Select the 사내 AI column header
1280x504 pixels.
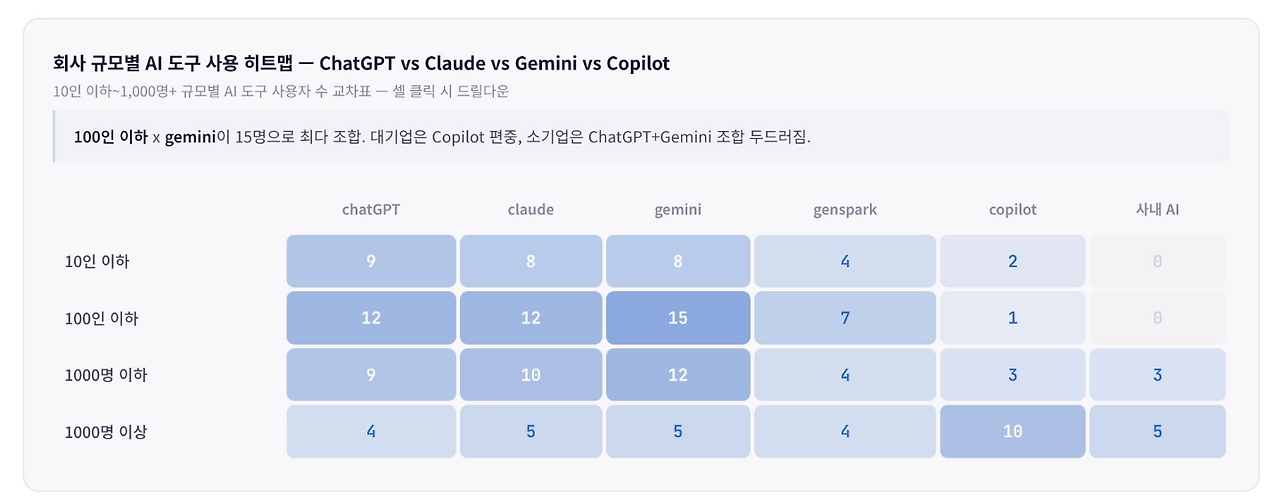(1157, 210)
